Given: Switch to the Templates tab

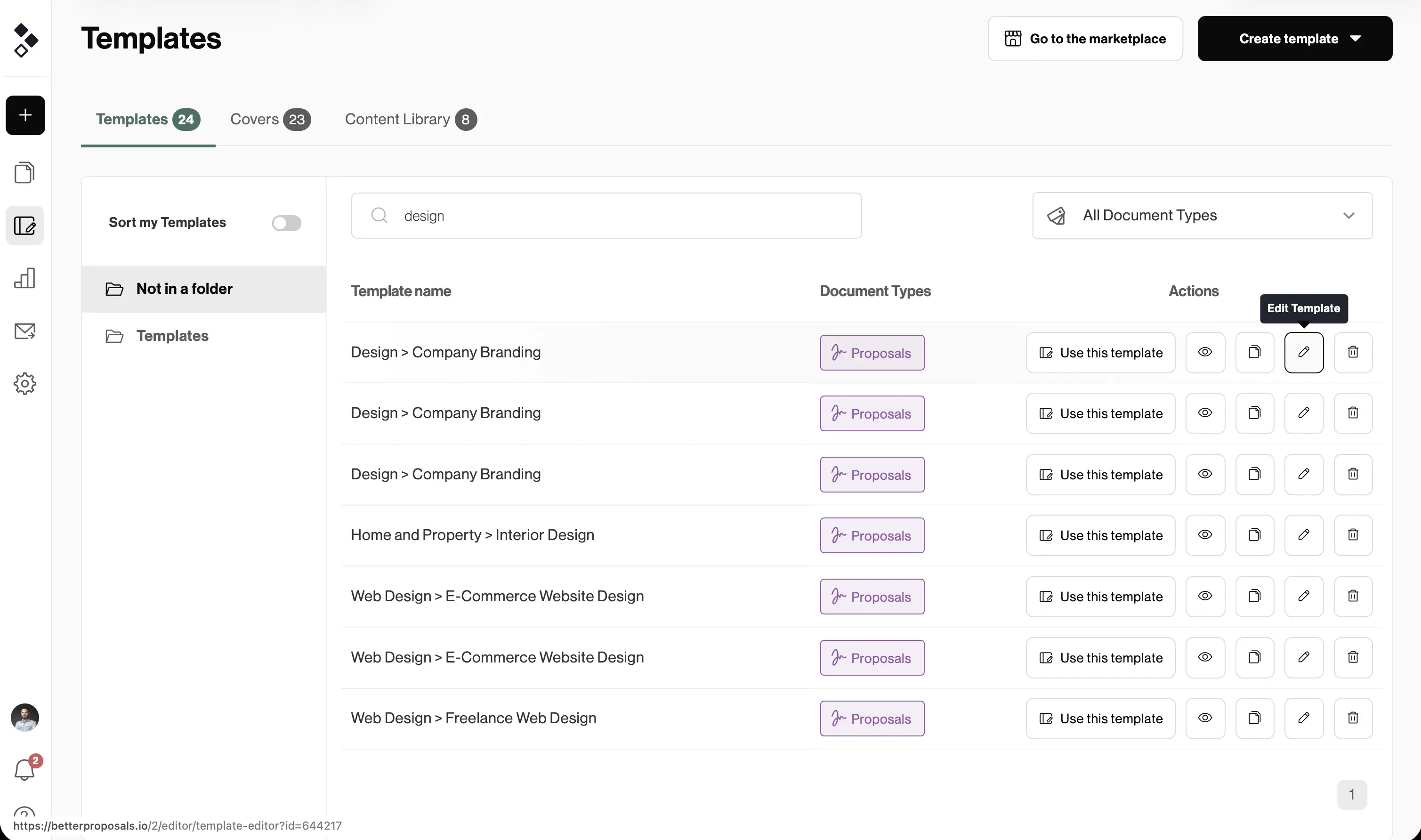Looking at the screenshot, I should 148,120.
